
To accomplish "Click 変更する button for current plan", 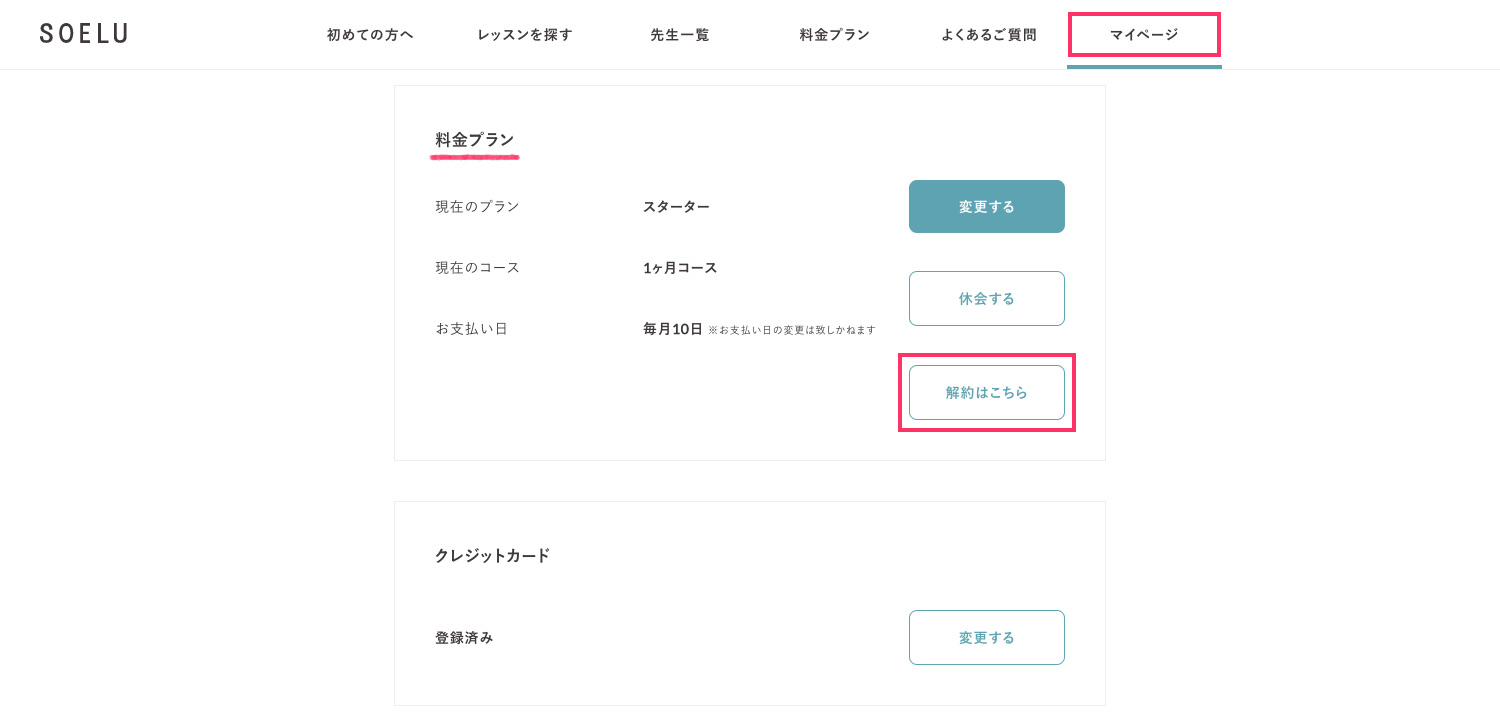I will click(x=987, y=207).
